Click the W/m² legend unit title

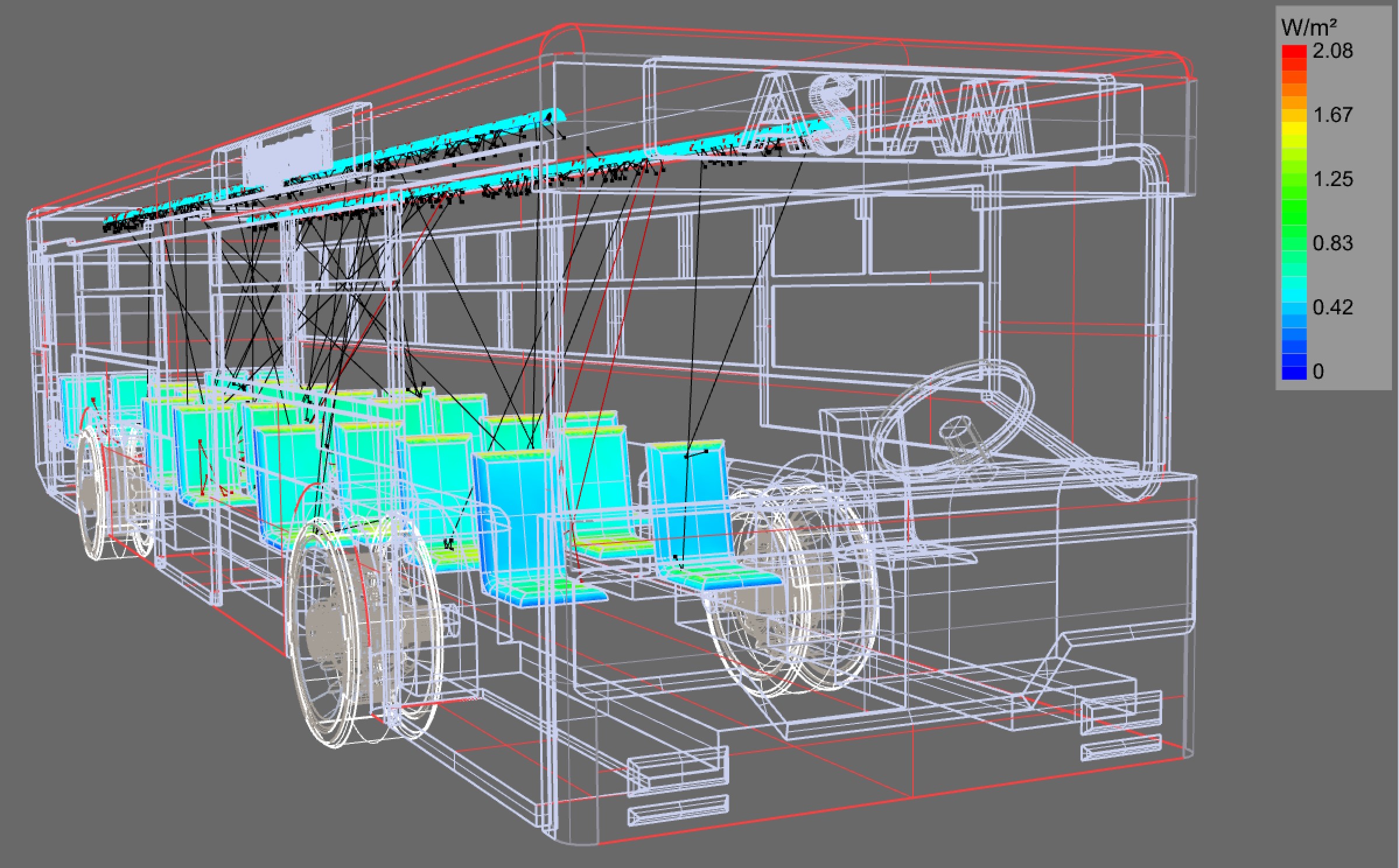point(1308,27)
